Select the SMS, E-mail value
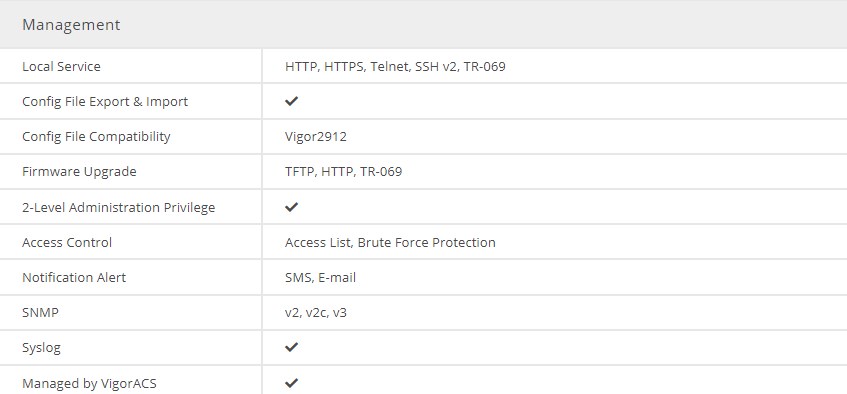Screen dimensions: 847x394 pos(321,277)
